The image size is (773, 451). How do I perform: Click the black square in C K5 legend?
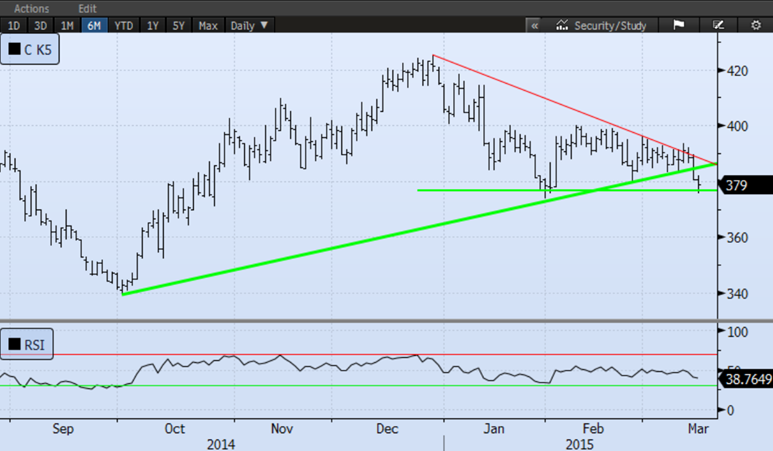15,48
